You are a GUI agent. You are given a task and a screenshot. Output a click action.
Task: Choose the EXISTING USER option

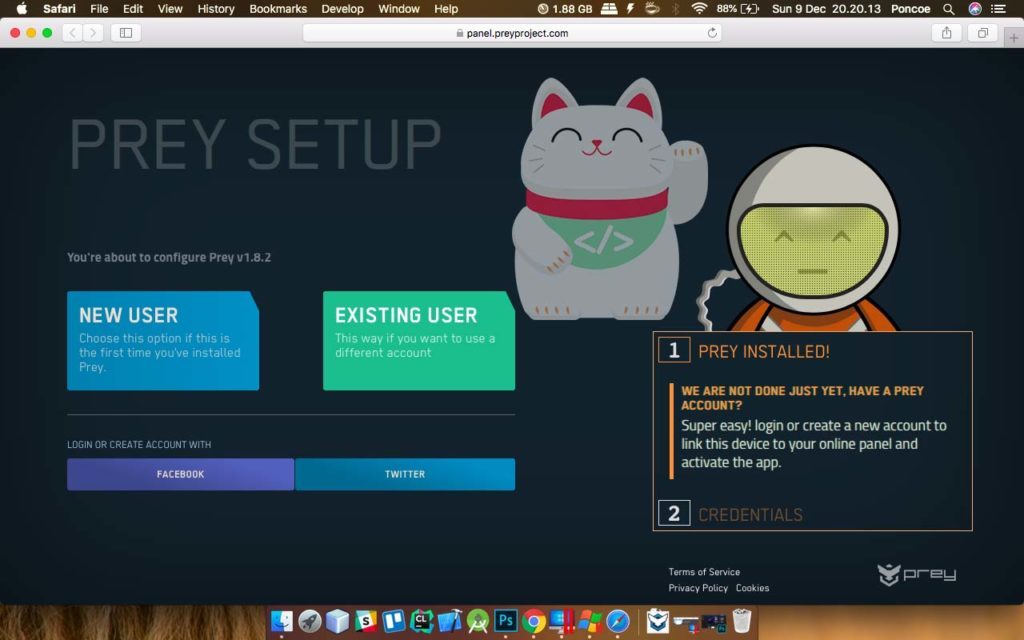[419, 340]
